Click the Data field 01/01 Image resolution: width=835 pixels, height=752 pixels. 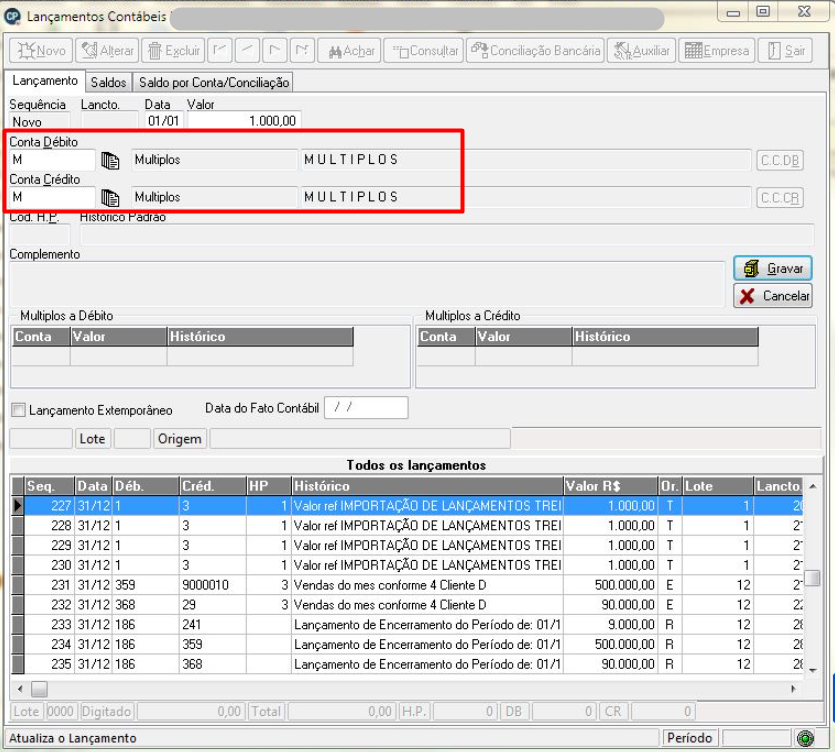(x=163, y=121)
